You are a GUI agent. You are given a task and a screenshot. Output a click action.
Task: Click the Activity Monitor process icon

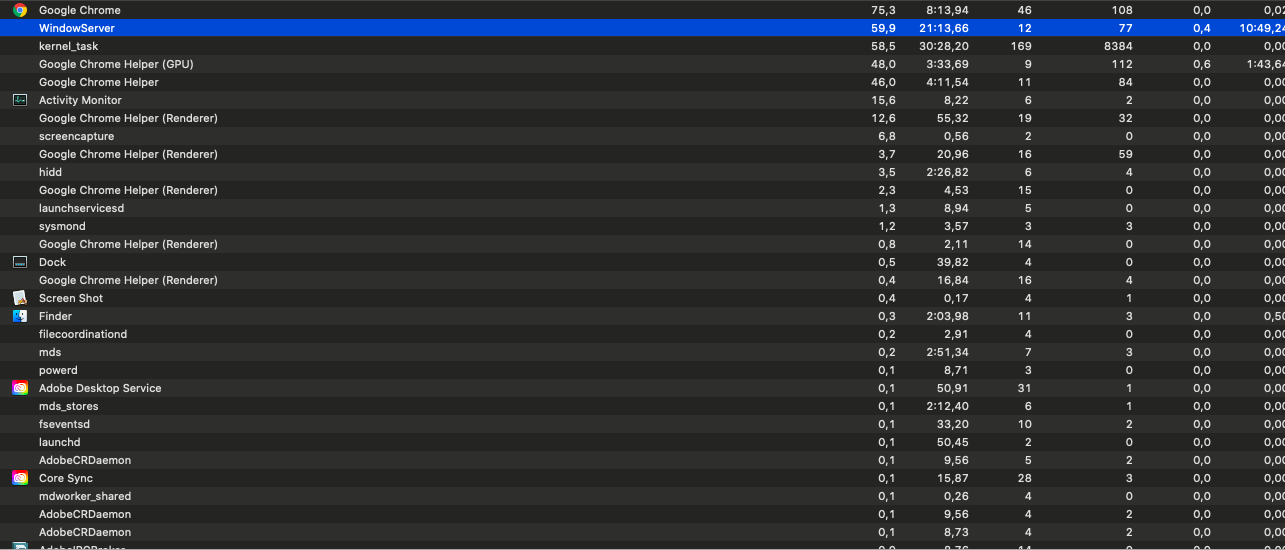[x=20, y=100]
